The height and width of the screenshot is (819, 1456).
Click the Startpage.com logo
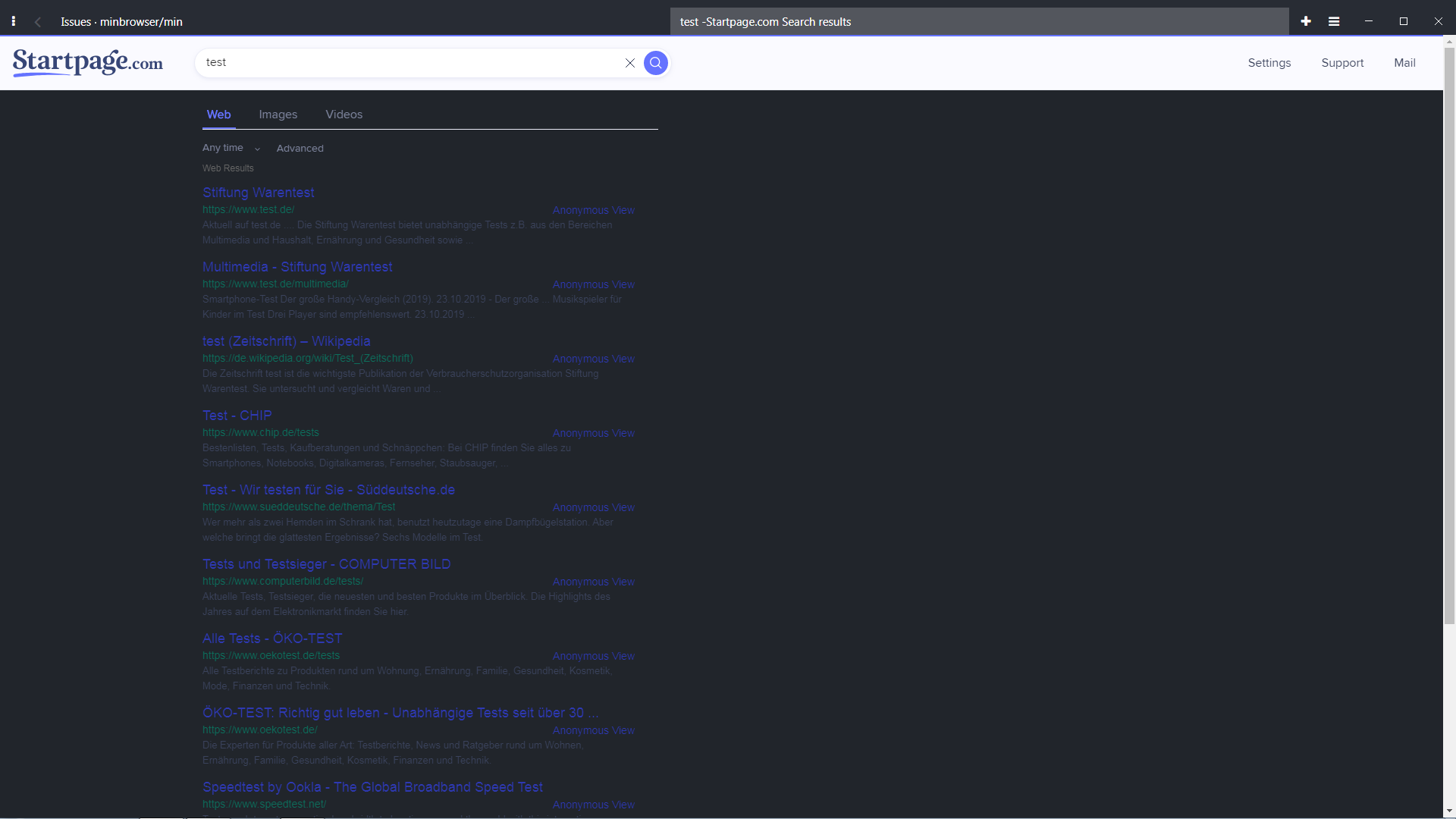tap(87, 63)
